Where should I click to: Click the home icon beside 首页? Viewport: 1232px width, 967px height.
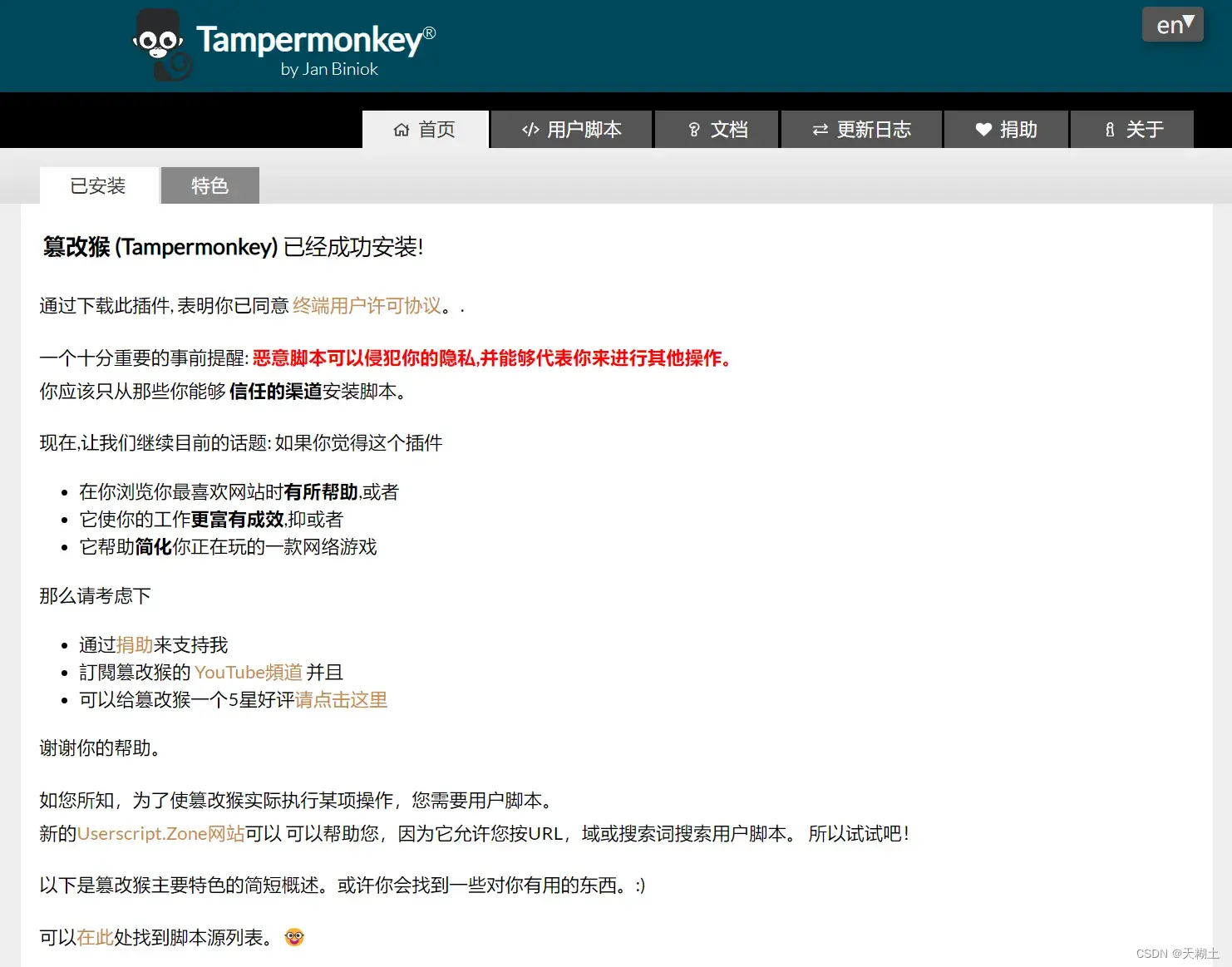pyautogui.click(x=402, y=130)
